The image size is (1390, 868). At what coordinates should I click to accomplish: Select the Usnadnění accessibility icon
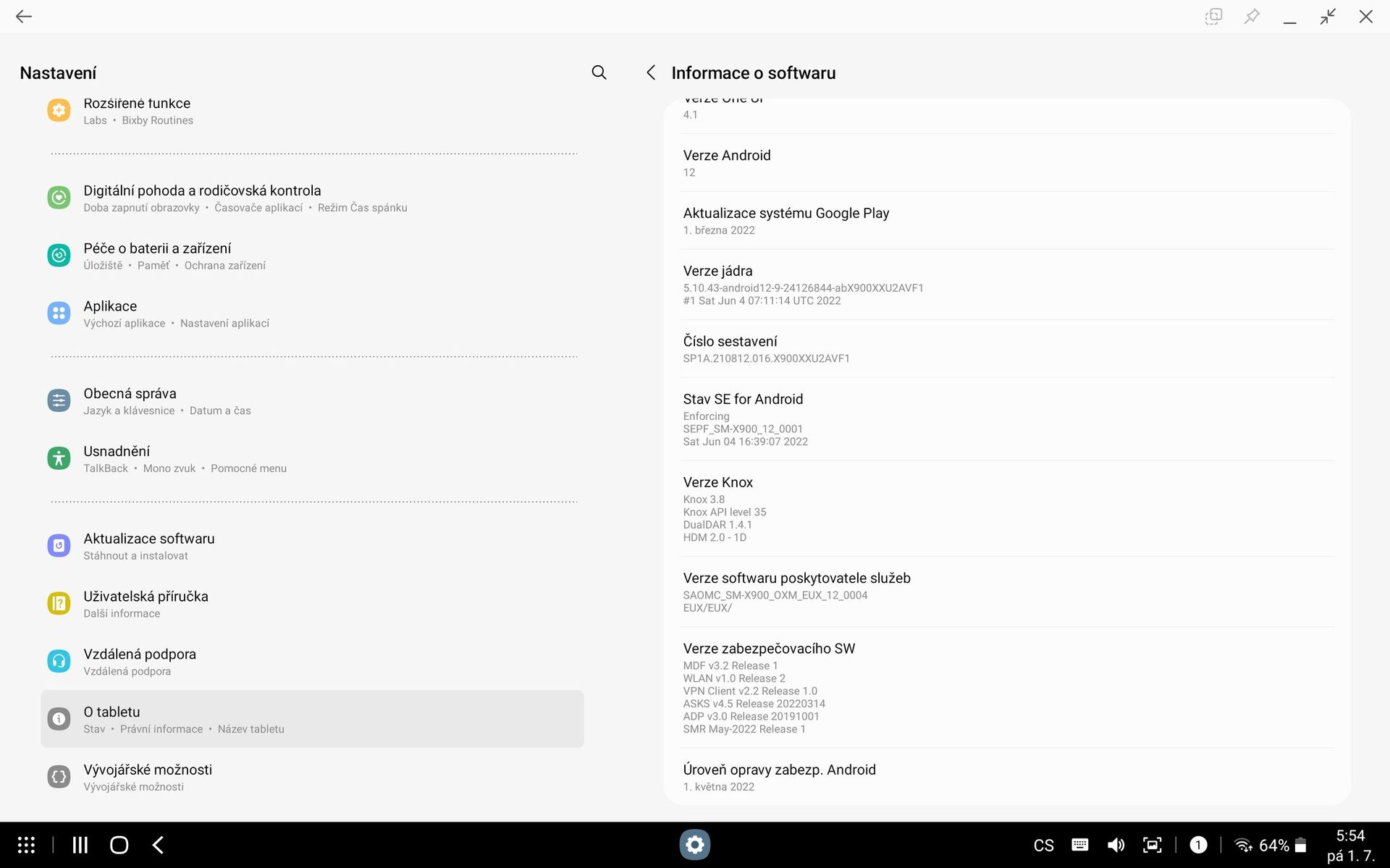(58, 458)
